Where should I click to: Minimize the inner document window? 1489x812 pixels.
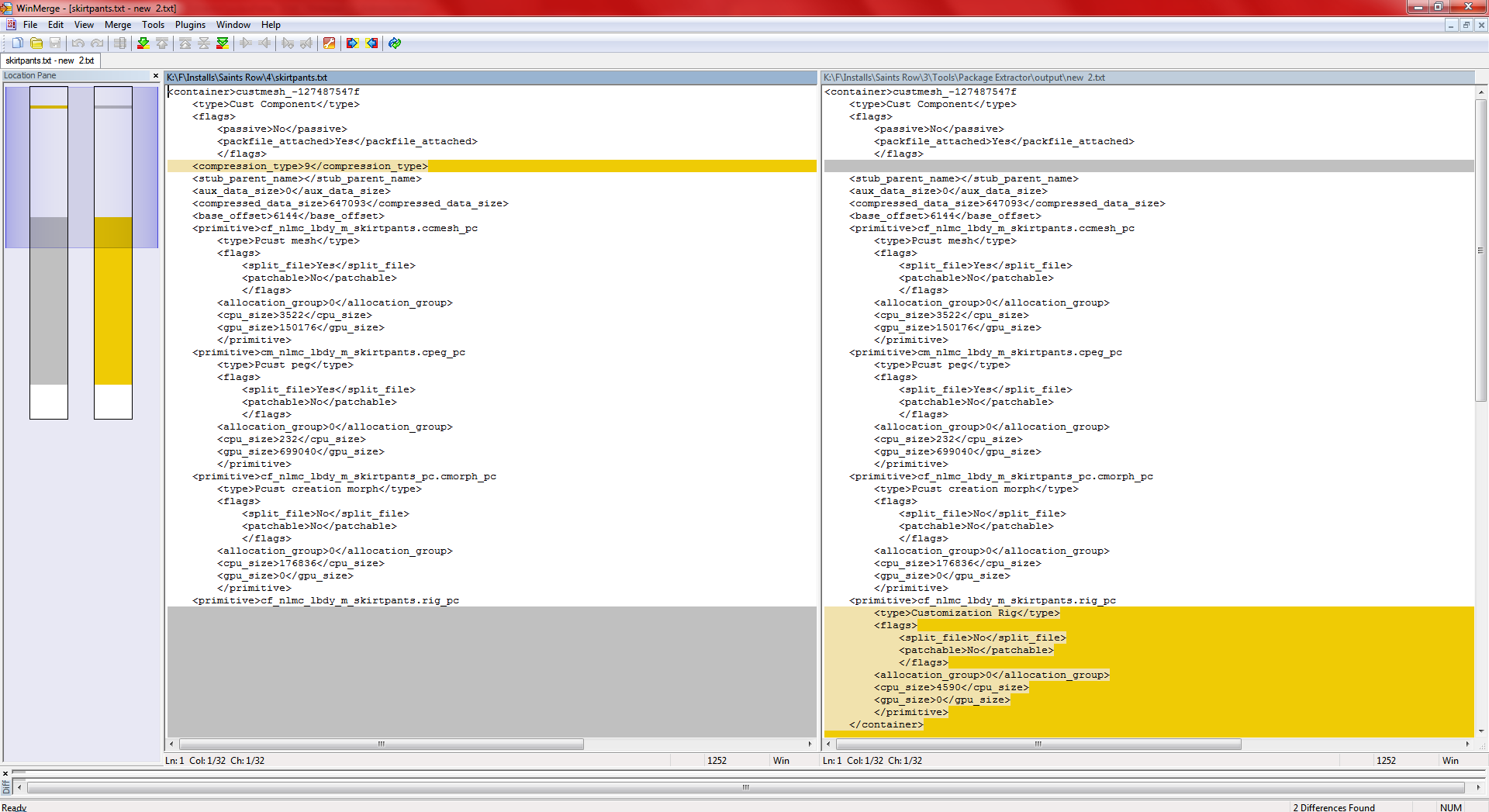(1451, 26)
